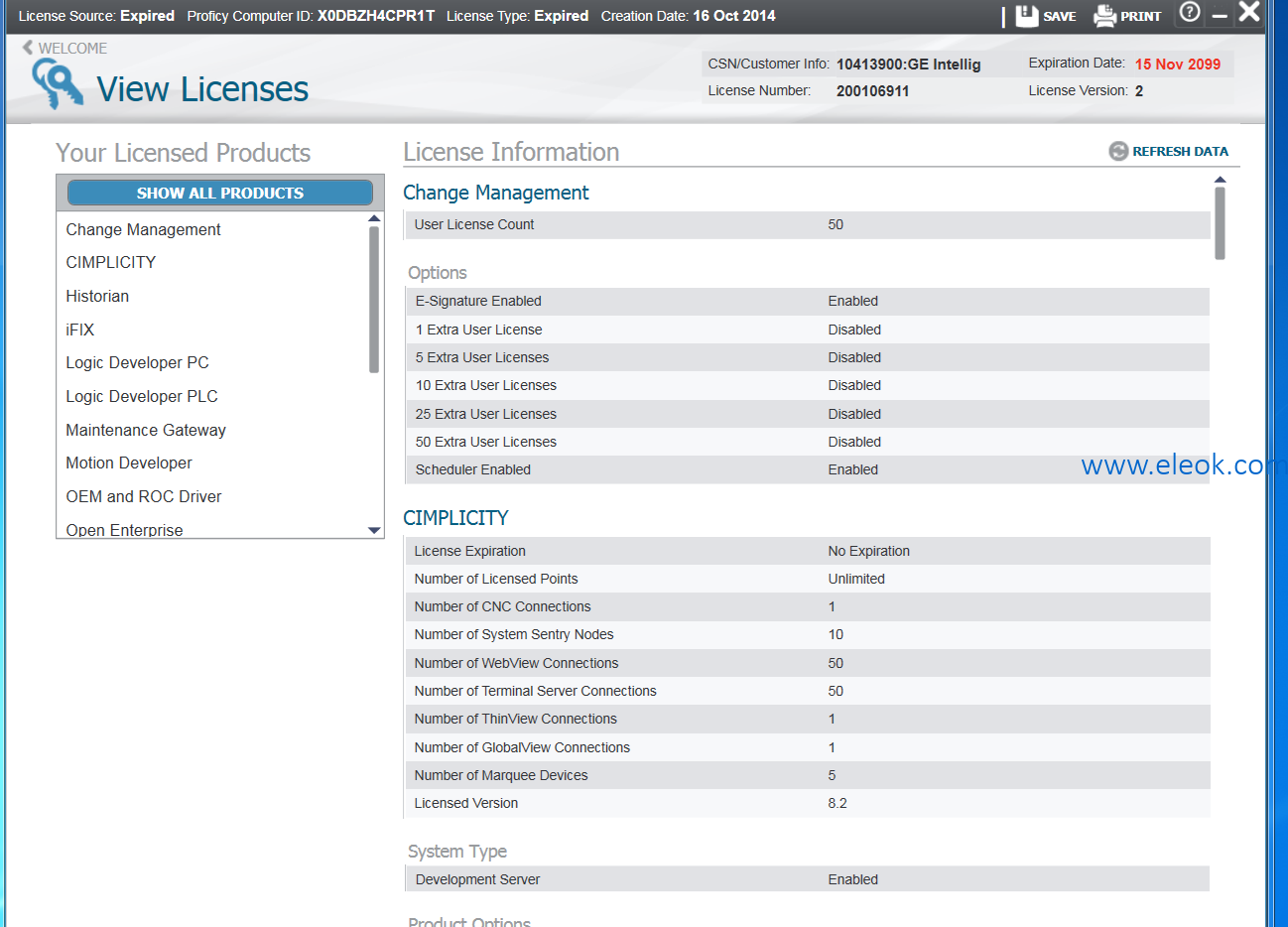Viewport: 1288px width, 927px height.
Task: Click the License Expiration row
Action: point(807,551)
